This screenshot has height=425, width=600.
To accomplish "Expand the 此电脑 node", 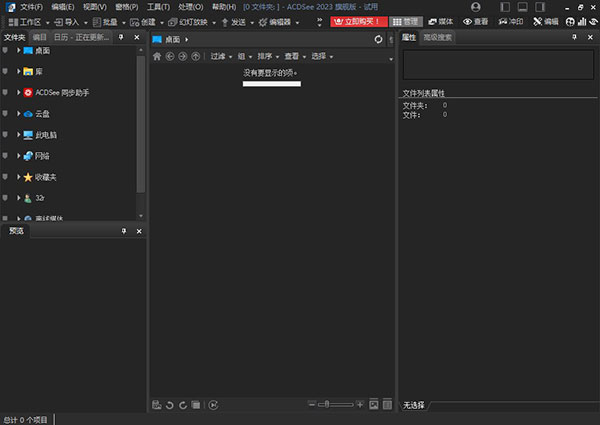I will click(18, 135).
